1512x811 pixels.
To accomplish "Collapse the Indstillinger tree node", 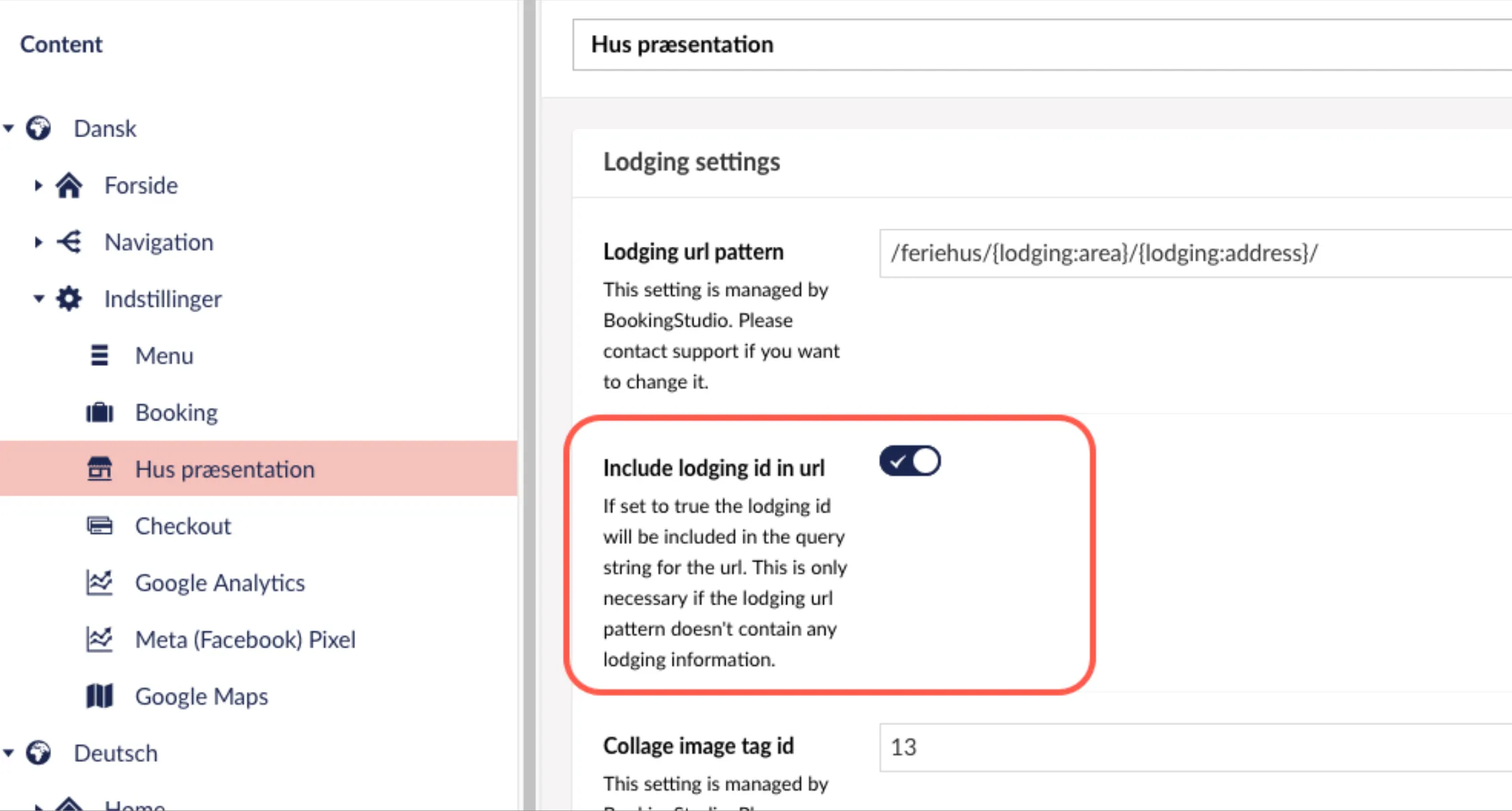I will [x=39, y=299].
